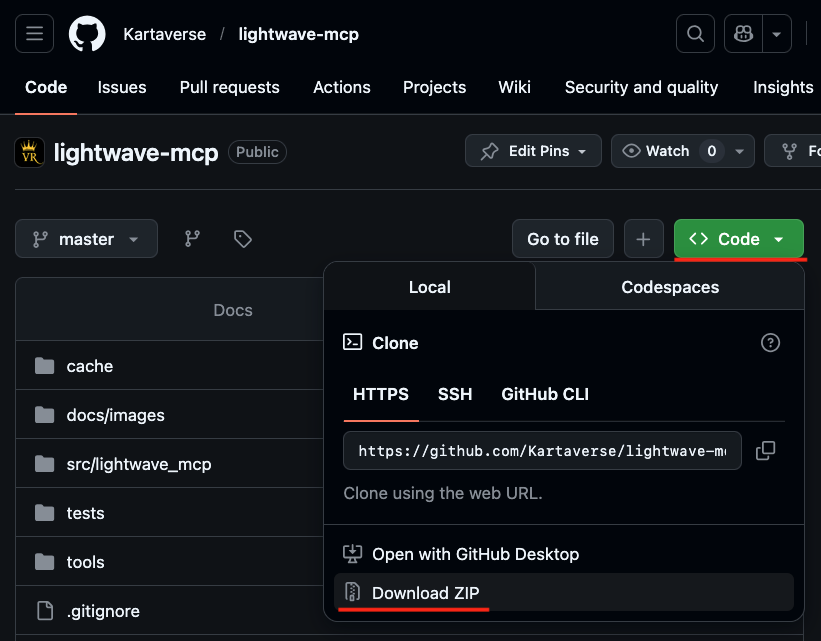The height and width of the screenshot is (641, 821).
Task: Copy the clone URL to clipboard
Action: (765, 450)
